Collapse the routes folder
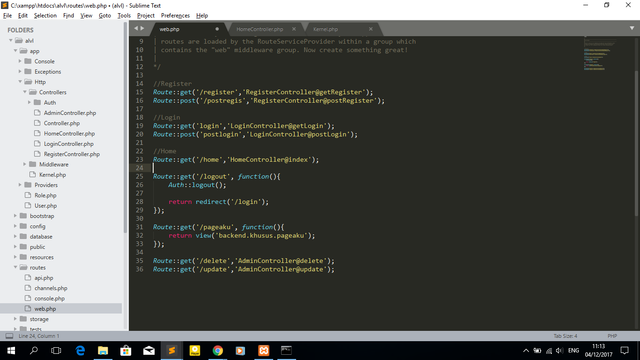The width and height of the screenshot is (640, 360). 16,267
